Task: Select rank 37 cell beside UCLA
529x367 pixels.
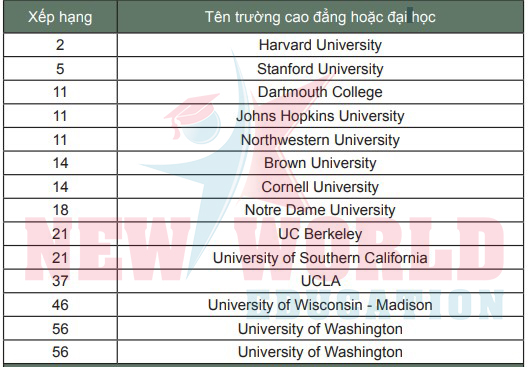Action: click(60, 281)
